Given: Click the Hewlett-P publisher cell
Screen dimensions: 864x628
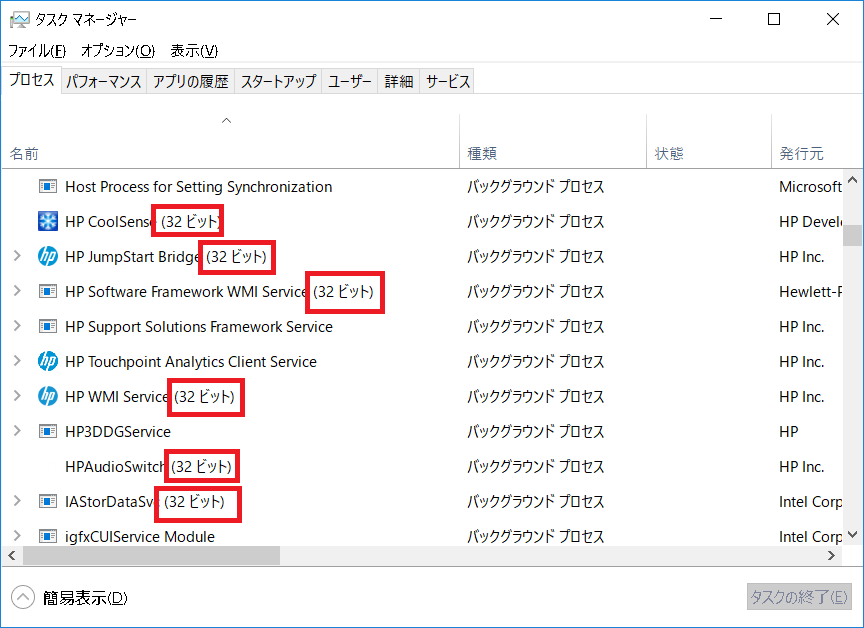Looking at the screenshot, I should (810, 291).
